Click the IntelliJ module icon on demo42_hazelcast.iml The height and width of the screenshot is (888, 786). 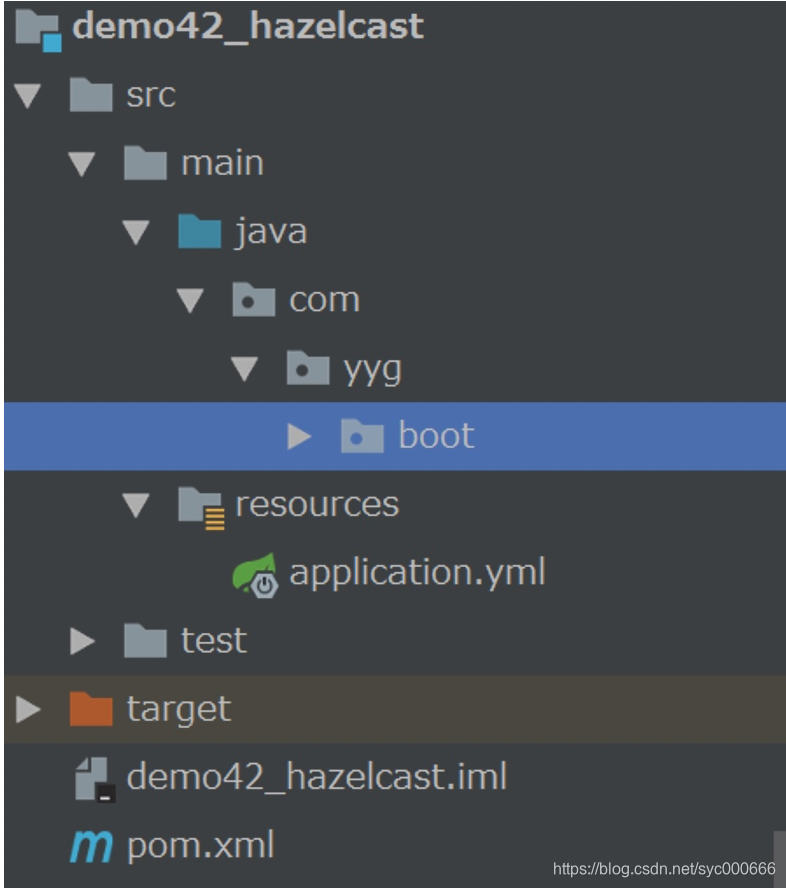(x=91, y=777)
